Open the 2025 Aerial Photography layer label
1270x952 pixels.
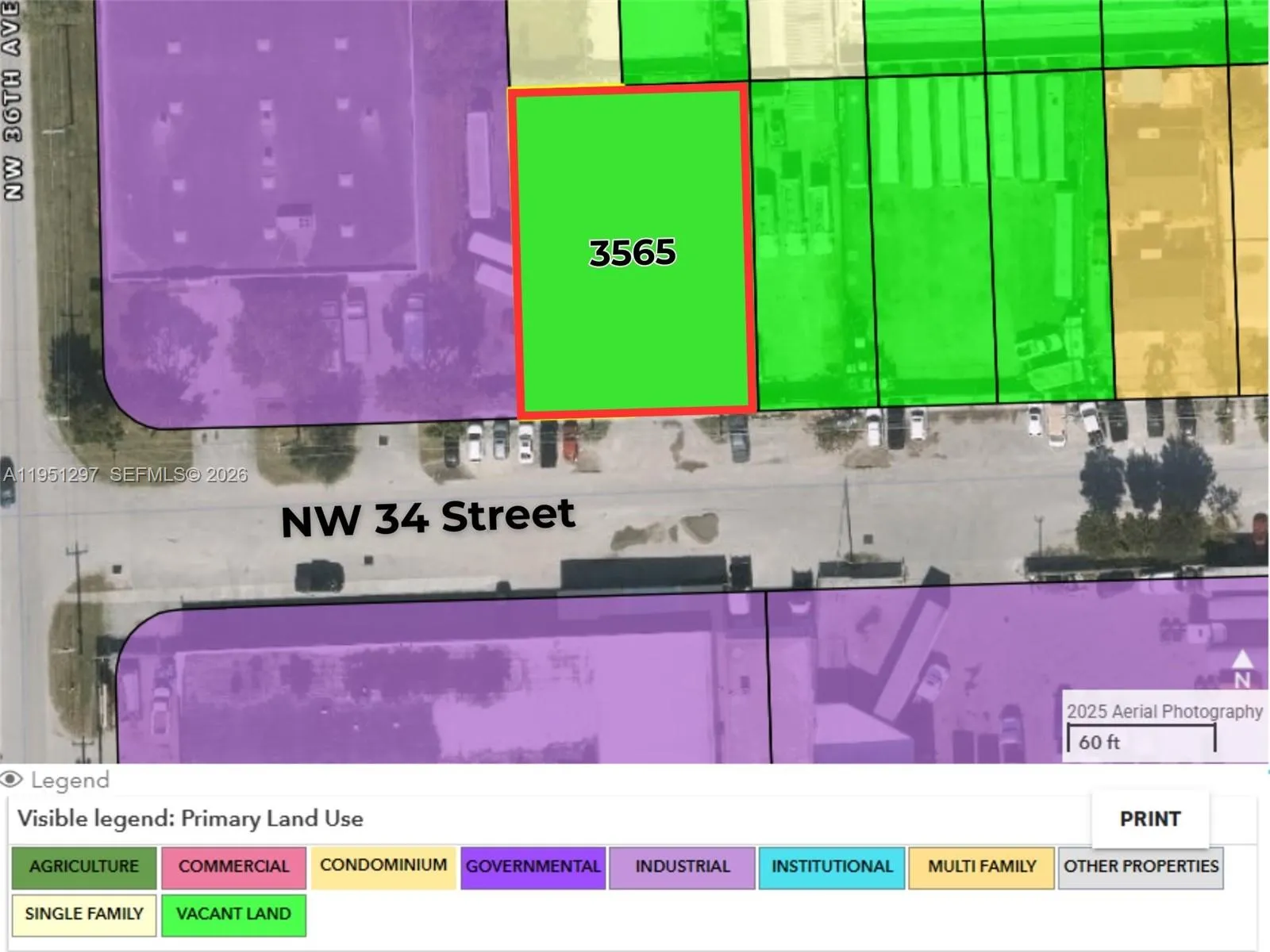pyautogui.click(x=1164, y=712)
